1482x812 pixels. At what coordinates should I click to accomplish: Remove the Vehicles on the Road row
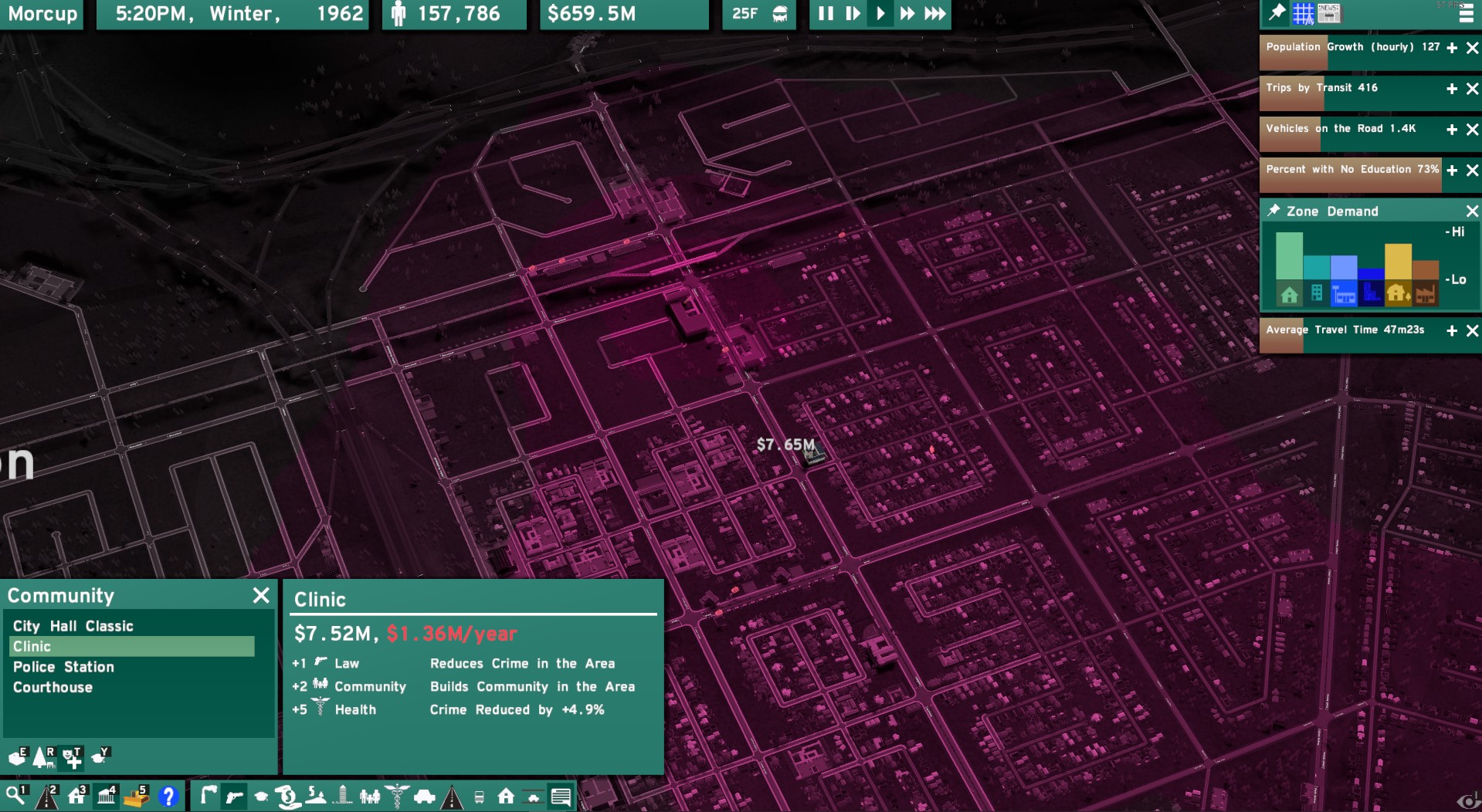coord(1473,130)
